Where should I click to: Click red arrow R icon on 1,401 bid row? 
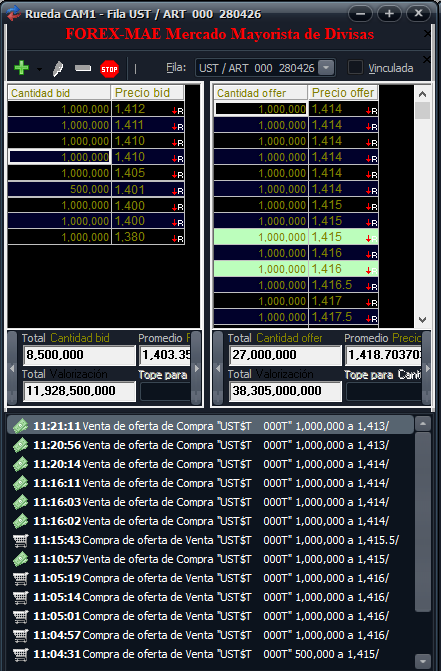(178, 191)
